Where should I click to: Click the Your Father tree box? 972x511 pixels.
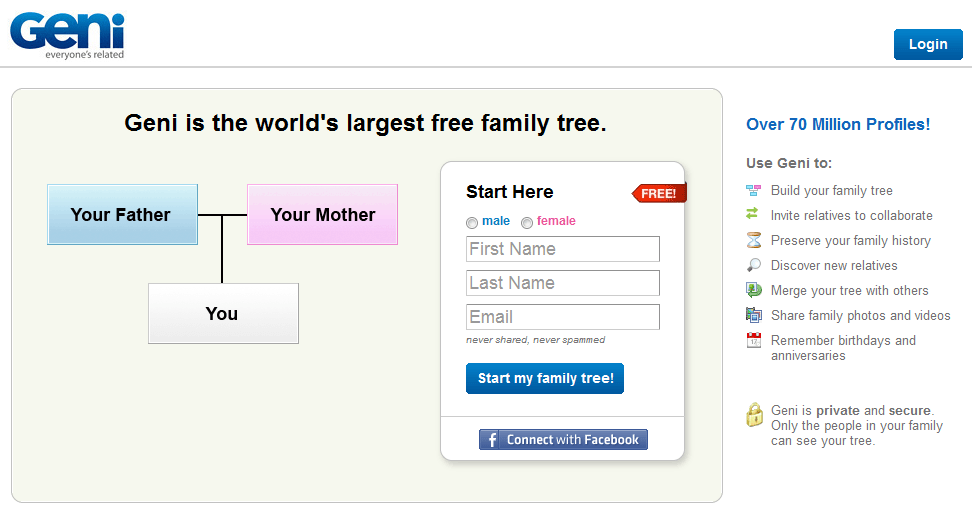tap(122, 214)
